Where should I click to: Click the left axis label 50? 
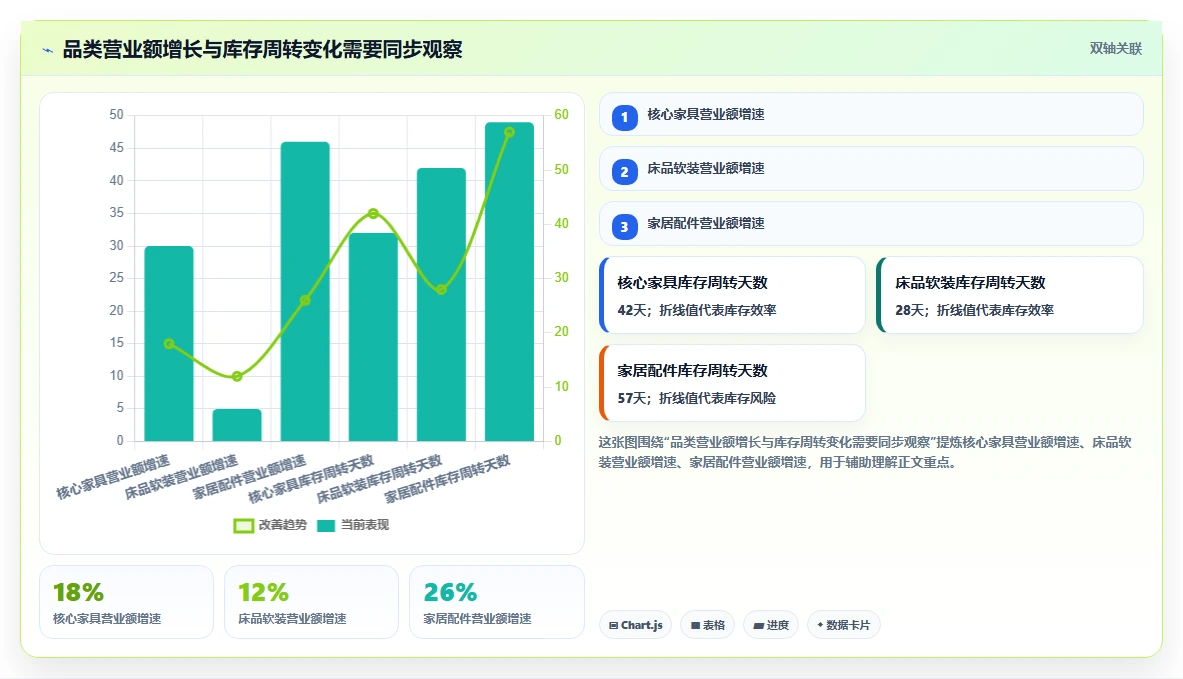point(116,115)
